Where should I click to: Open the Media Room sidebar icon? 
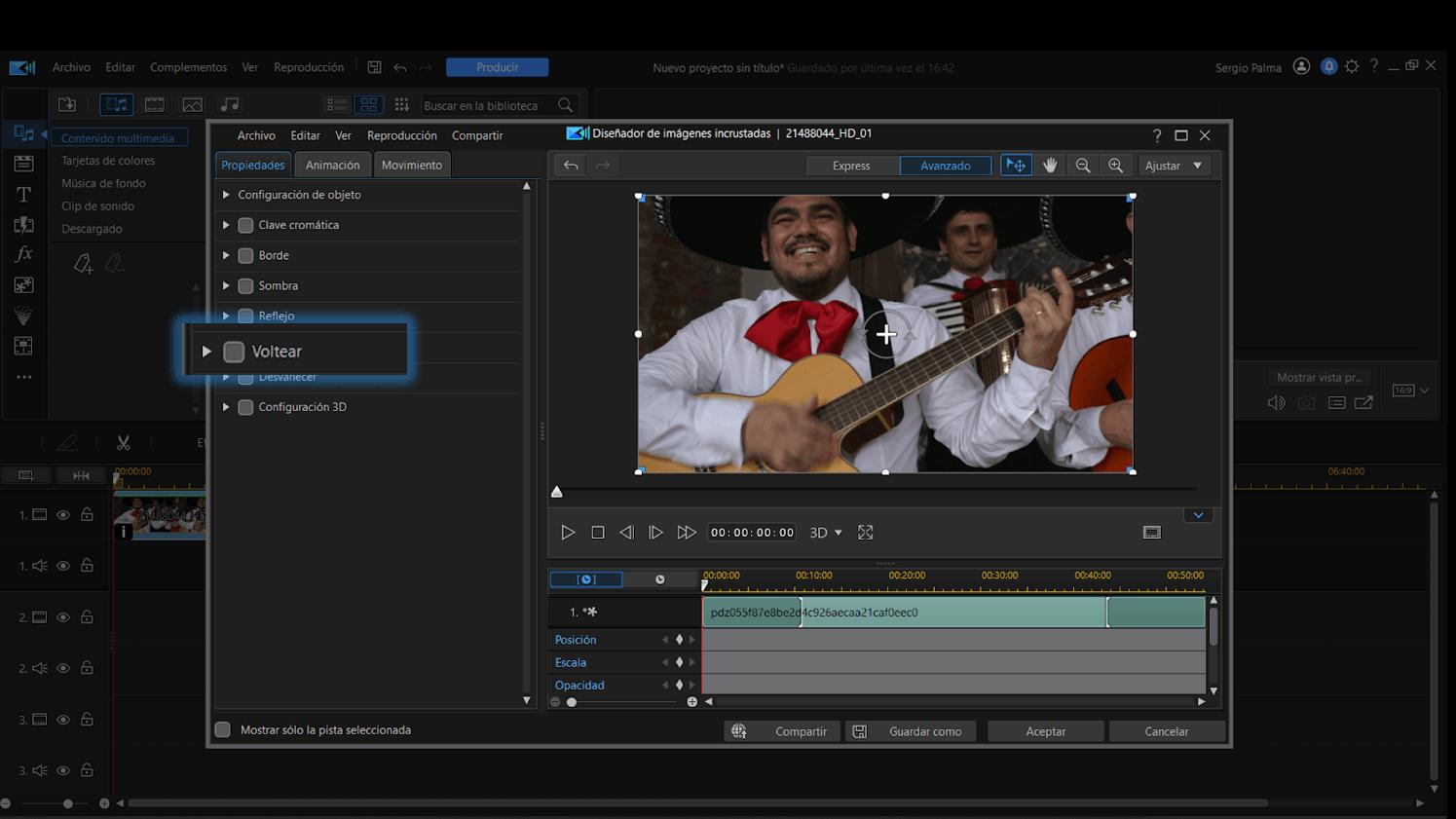click(x=23, y=133)
